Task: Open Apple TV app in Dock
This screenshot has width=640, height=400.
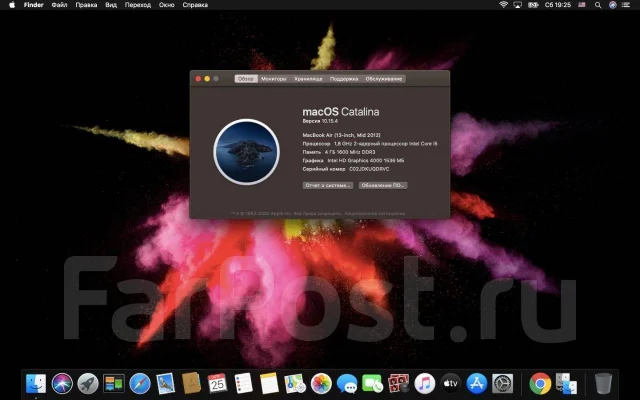Action: [x=451, y=384]
